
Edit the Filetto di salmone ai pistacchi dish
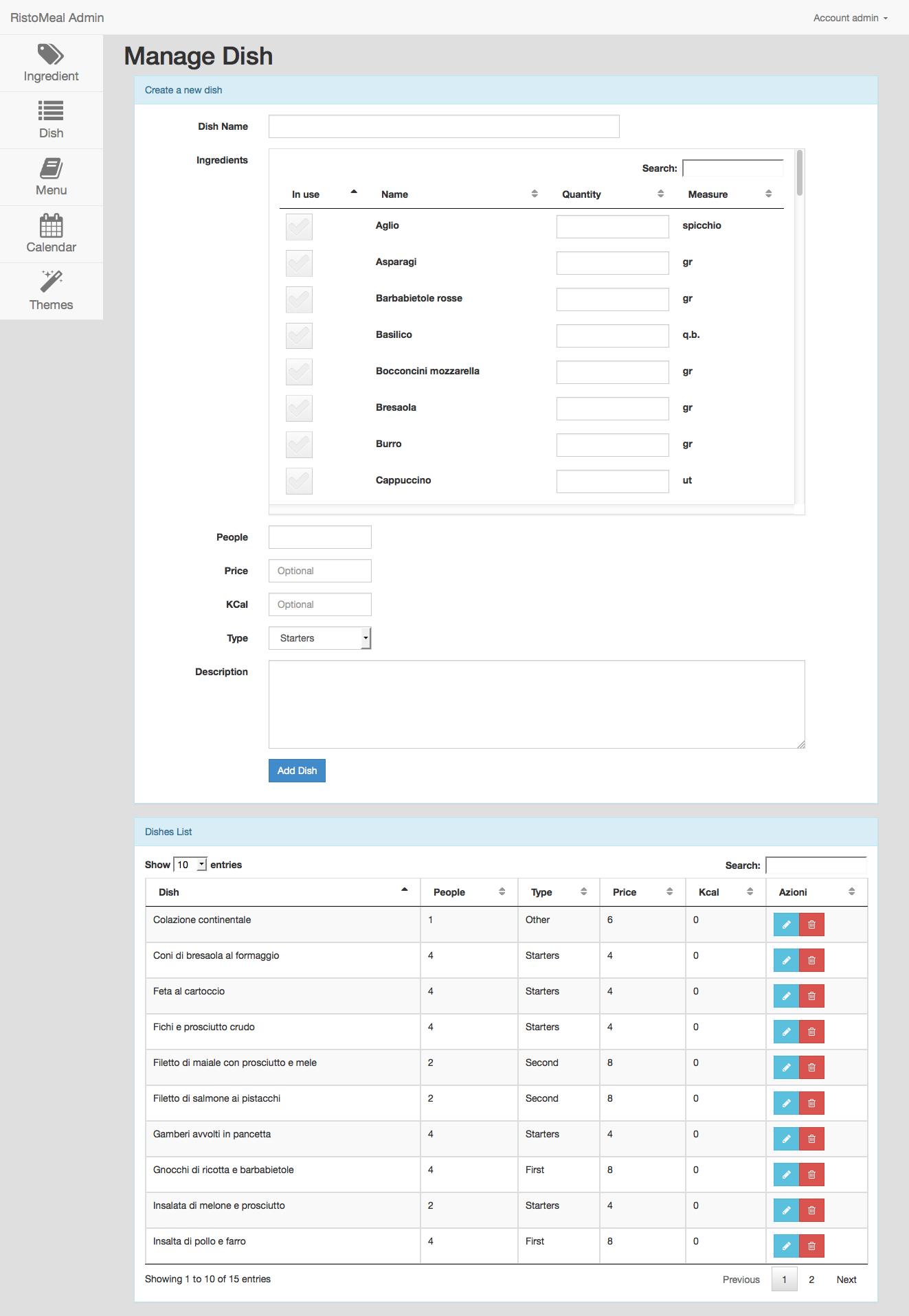pyautogui.click(x=786, y=1103)
